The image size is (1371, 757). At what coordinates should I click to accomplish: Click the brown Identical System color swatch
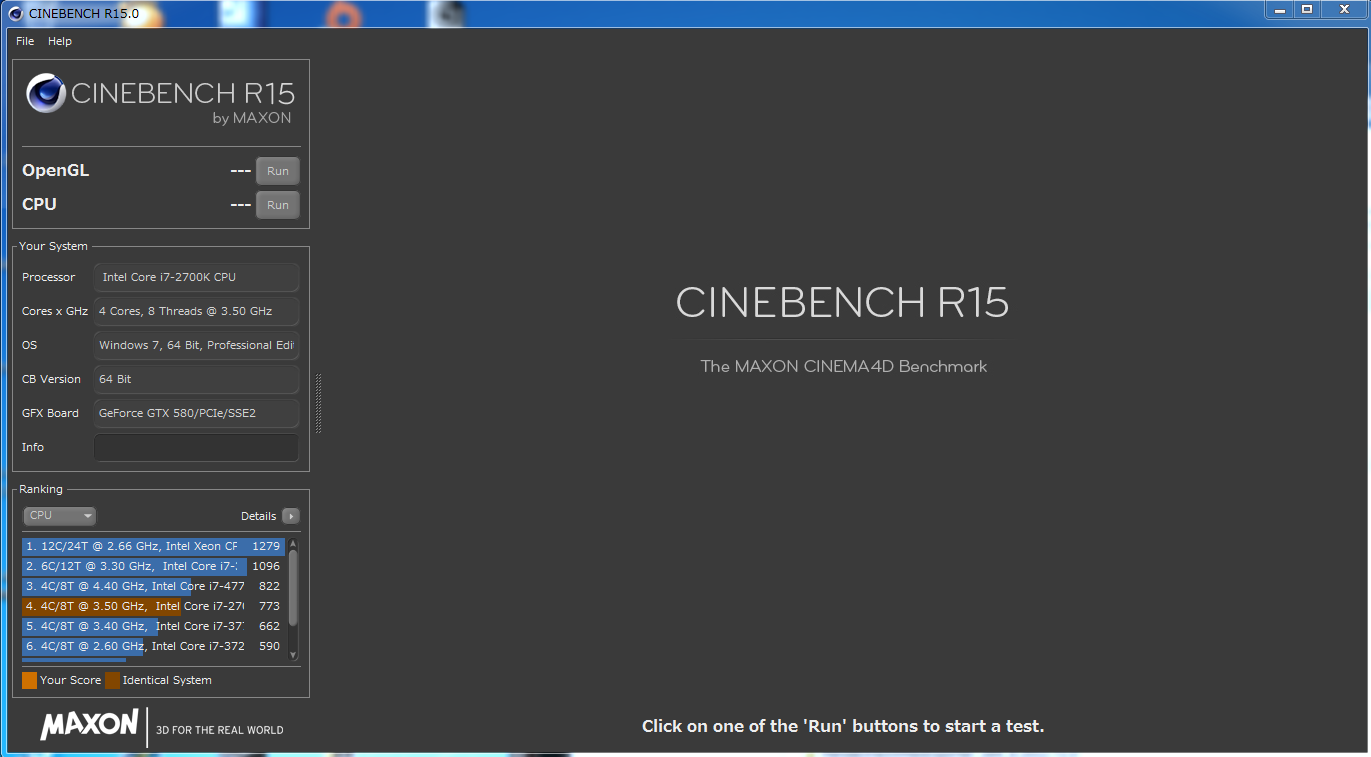(112, 680)
